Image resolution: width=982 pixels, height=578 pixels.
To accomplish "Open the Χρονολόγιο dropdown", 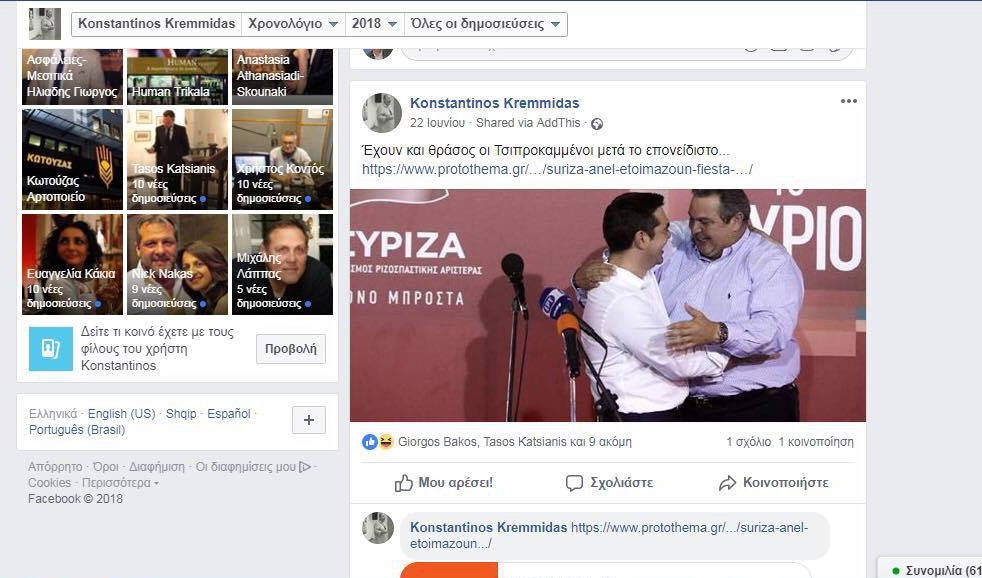I will click(293, 24).
